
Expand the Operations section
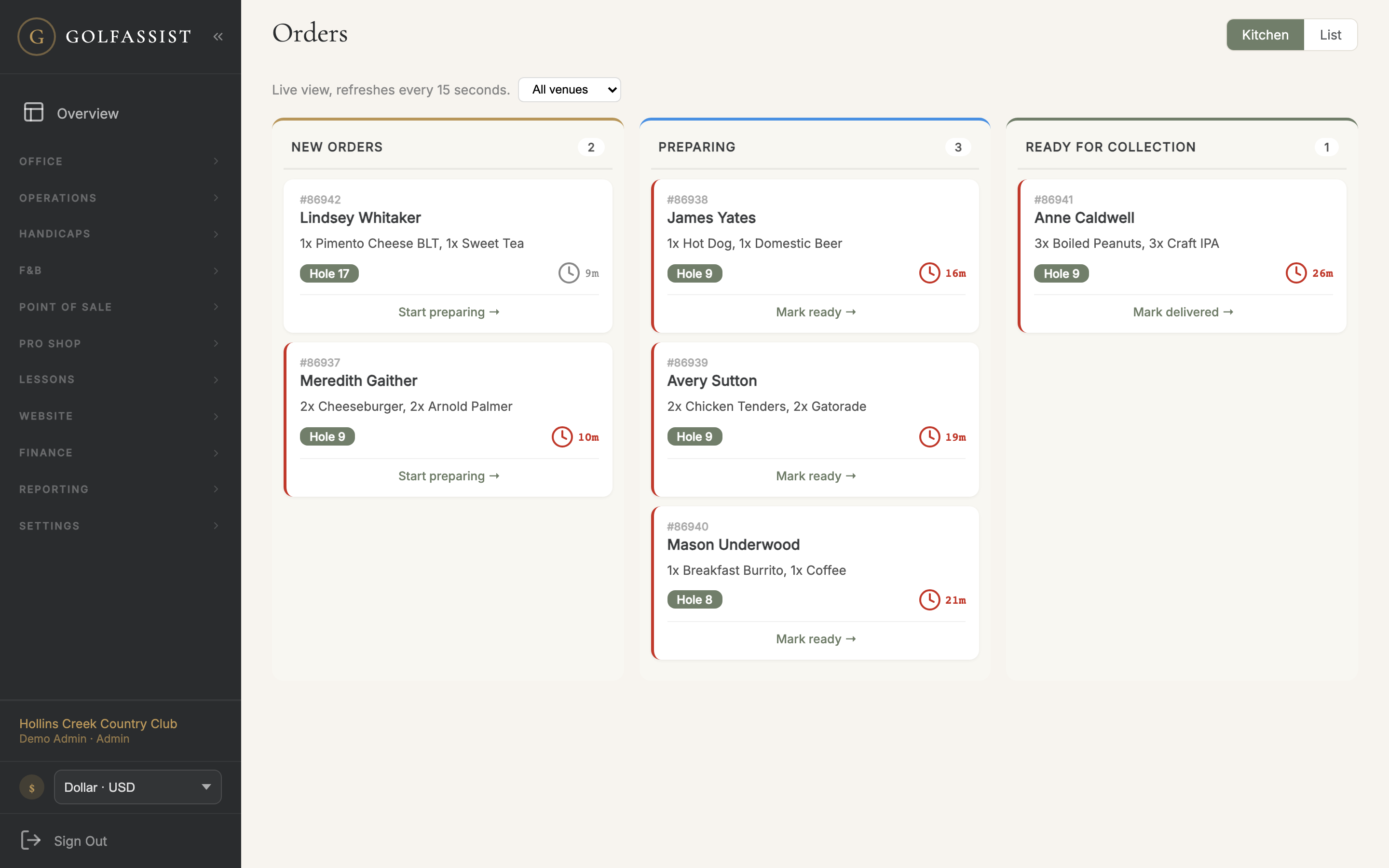(x=120, y=198)
